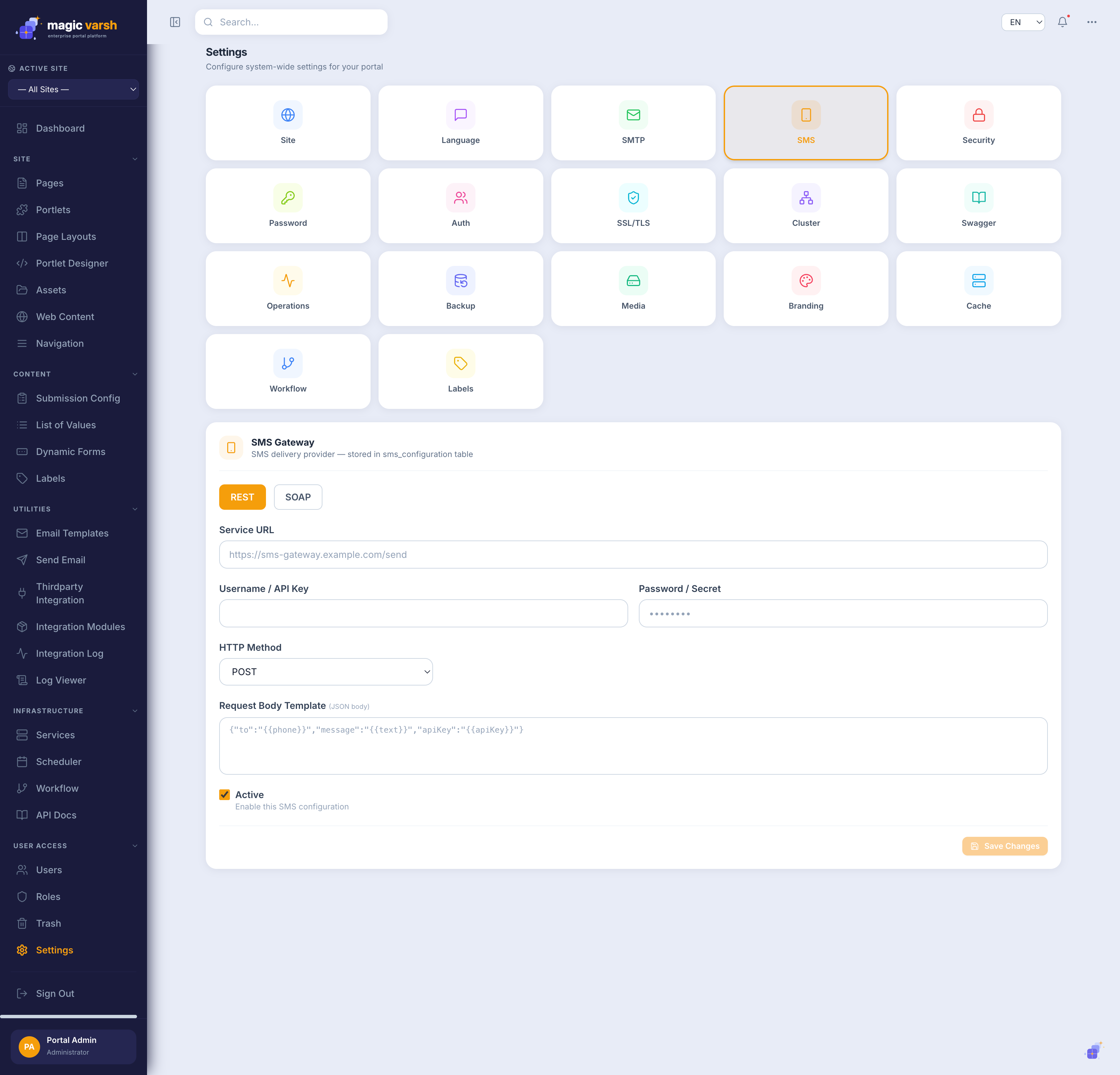
Task: Click the search magnifier icon
Action: click(208, 22)
